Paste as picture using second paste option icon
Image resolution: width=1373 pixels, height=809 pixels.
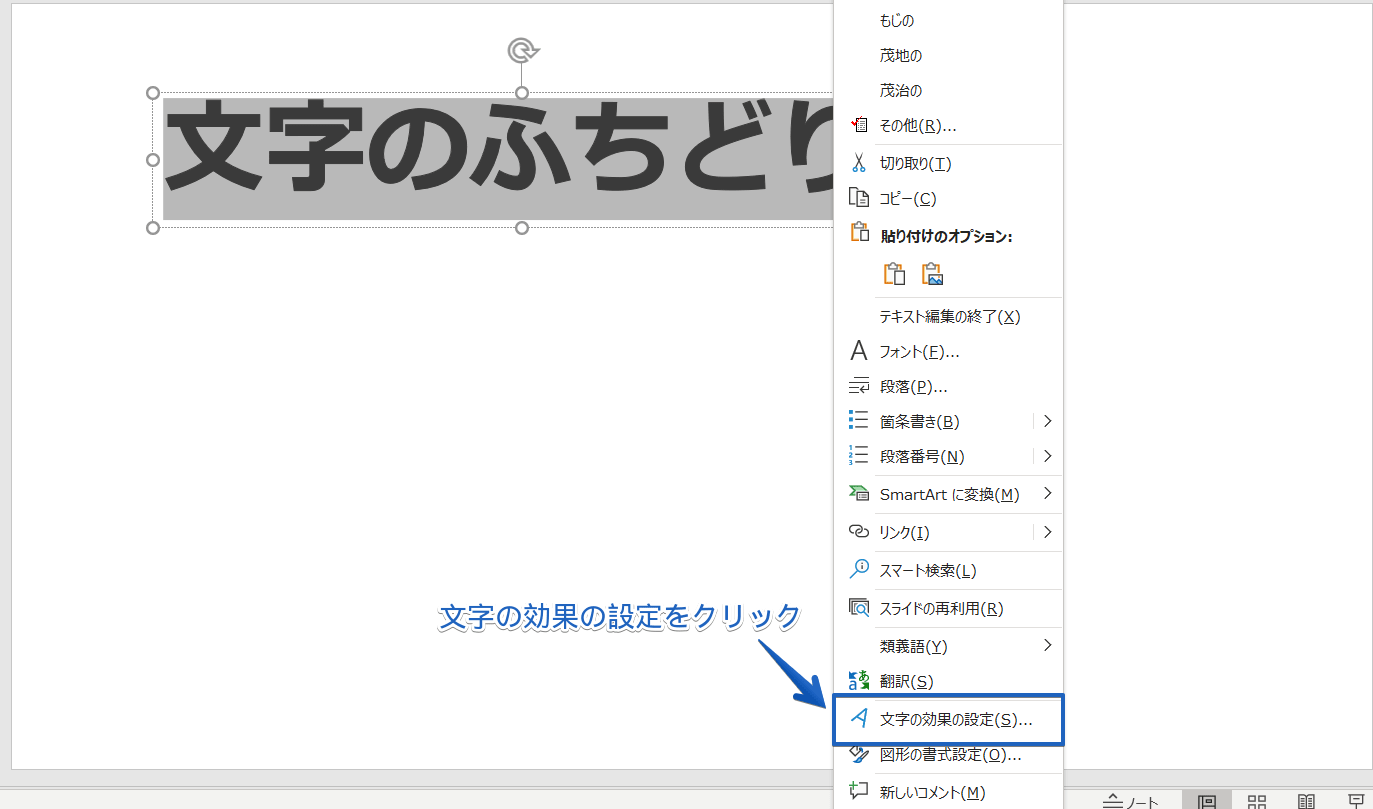[x=932, y=274]
